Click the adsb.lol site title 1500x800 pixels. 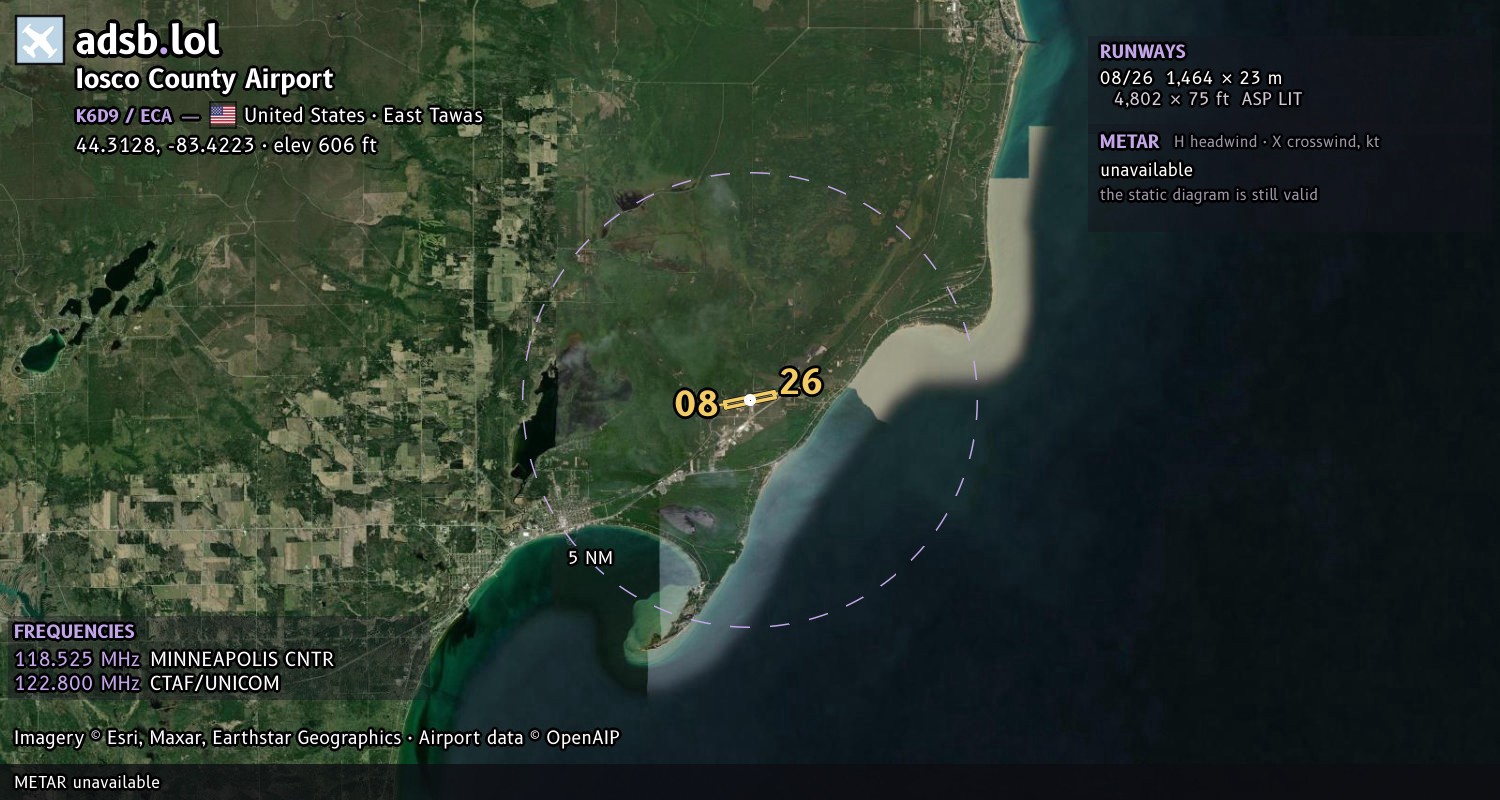coord(147,41)
